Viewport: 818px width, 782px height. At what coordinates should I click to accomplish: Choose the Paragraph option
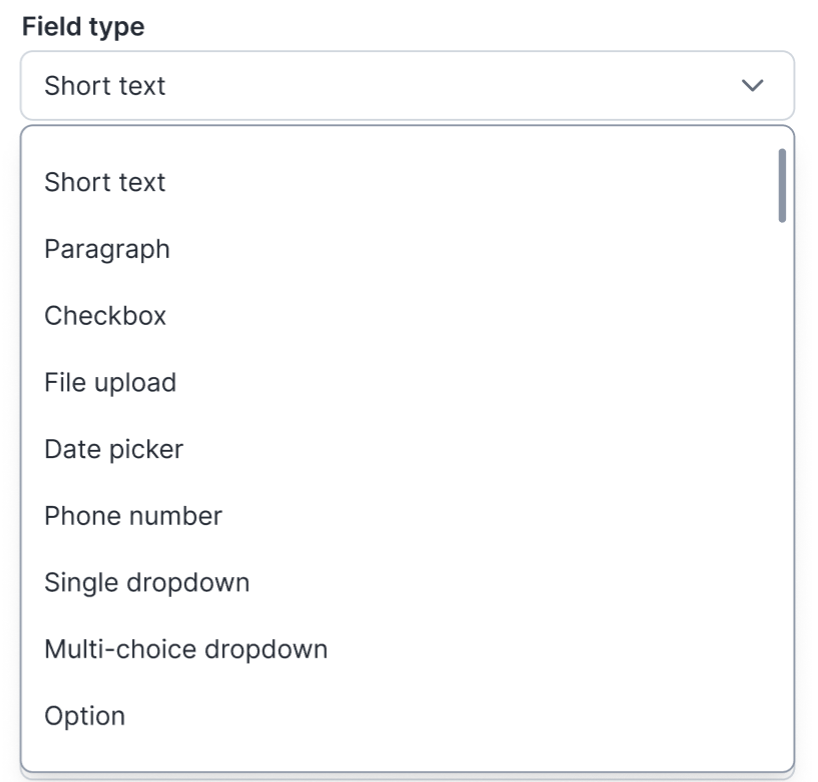coord(107,249)
